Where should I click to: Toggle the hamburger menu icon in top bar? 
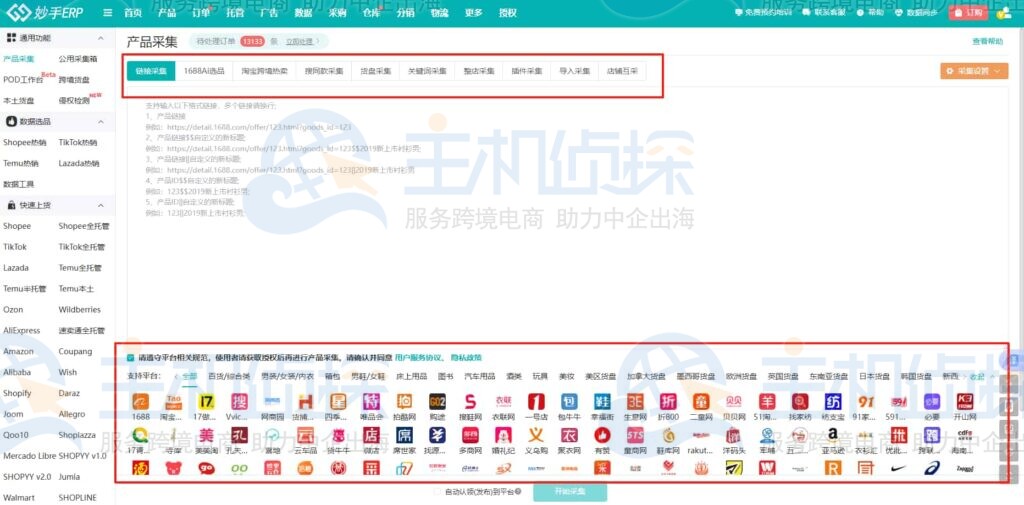108,13
